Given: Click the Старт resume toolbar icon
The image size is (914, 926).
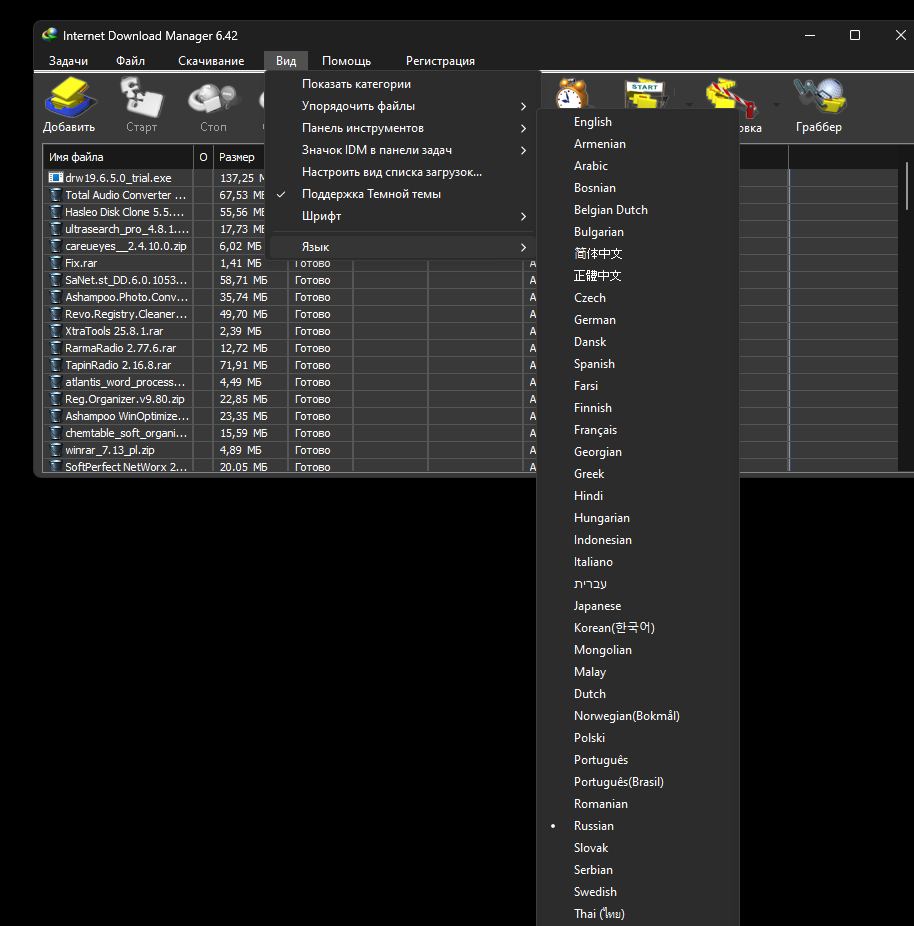Looking at the screenshot, I should click(141, 97).
